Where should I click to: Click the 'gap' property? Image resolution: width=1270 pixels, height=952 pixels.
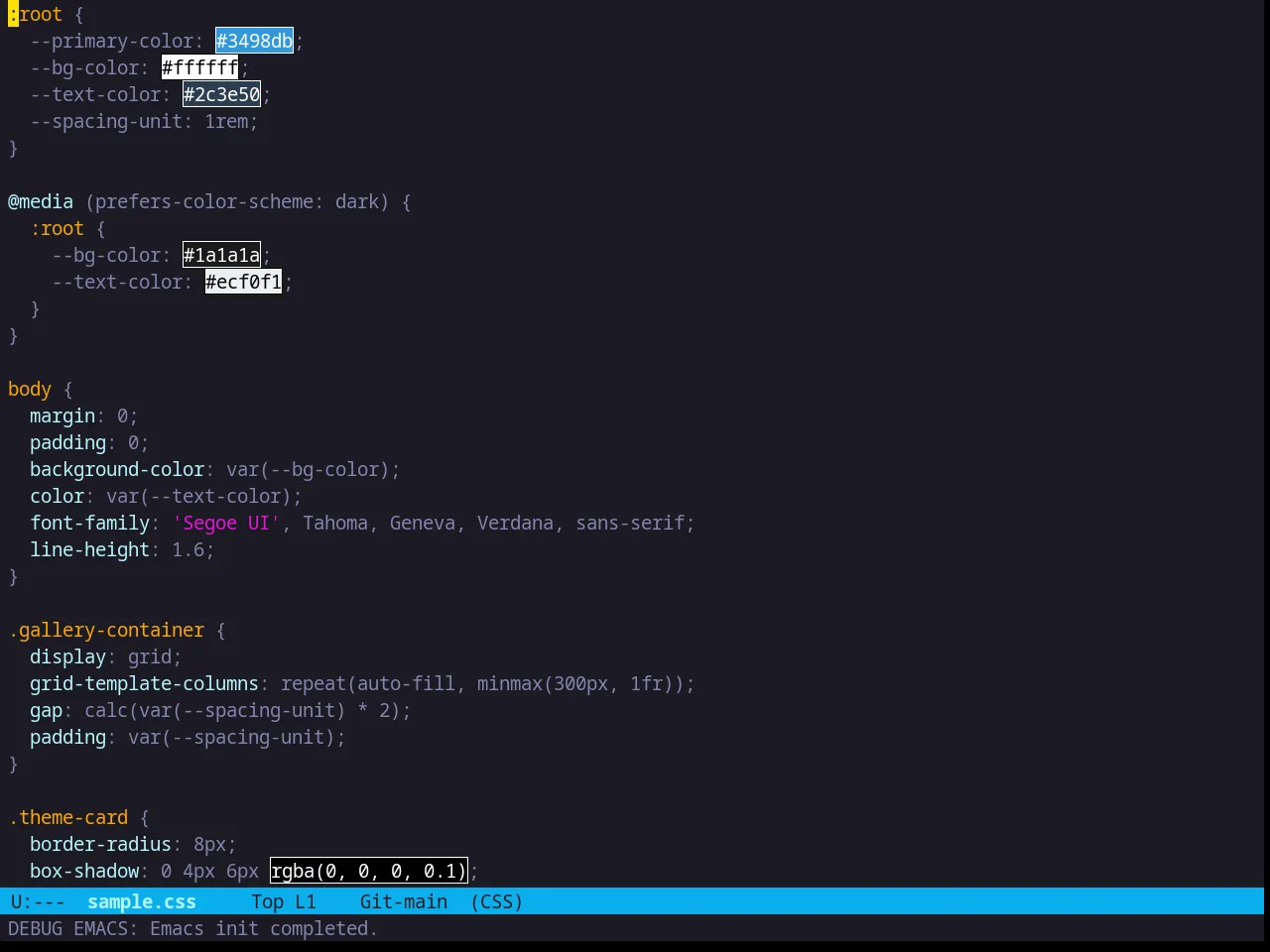tap(46, 710)
